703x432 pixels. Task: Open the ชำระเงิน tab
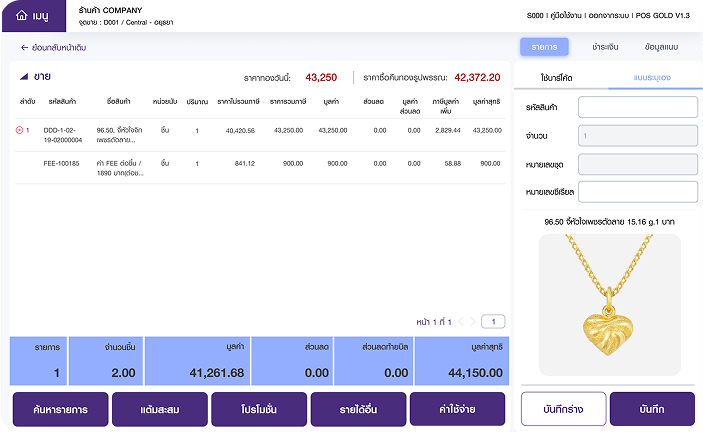click(x=604, y=47)
